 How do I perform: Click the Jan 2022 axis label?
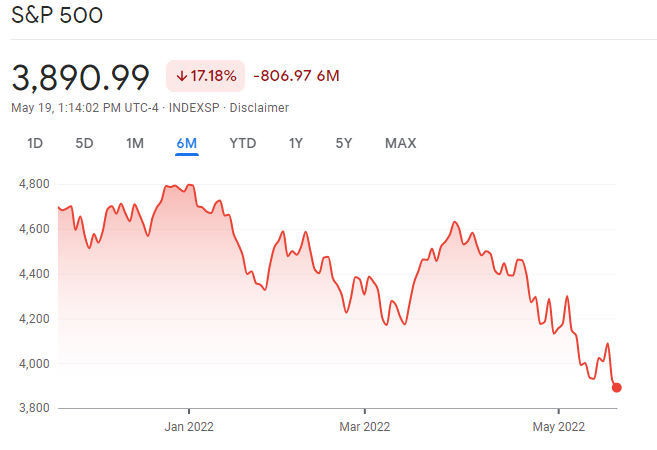tap(189, 427)
